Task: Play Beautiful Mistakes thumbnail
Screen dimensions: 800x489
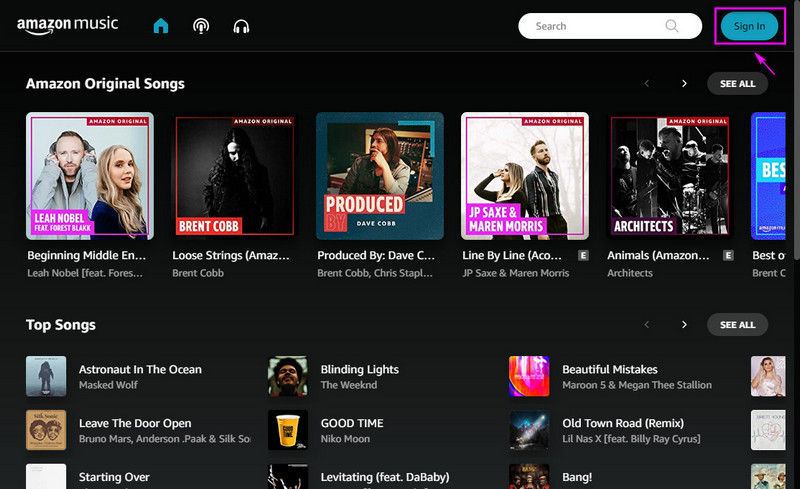Action: 529,376
